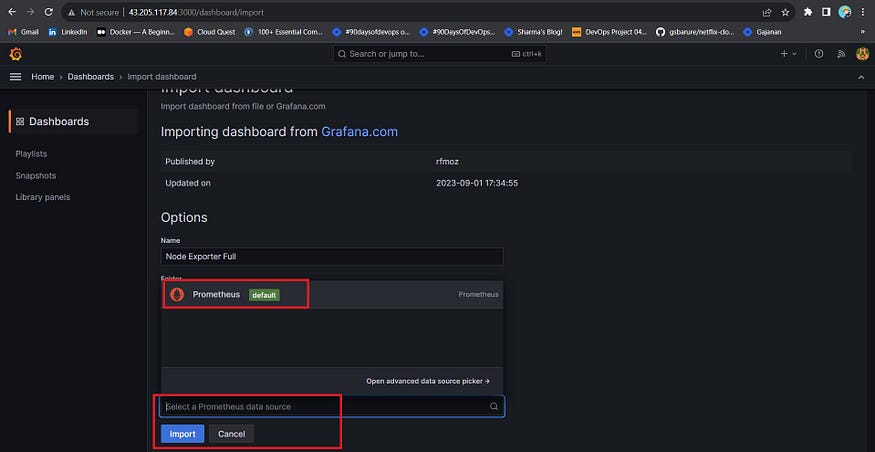Click the Name field Node Exporter Full

332,257
